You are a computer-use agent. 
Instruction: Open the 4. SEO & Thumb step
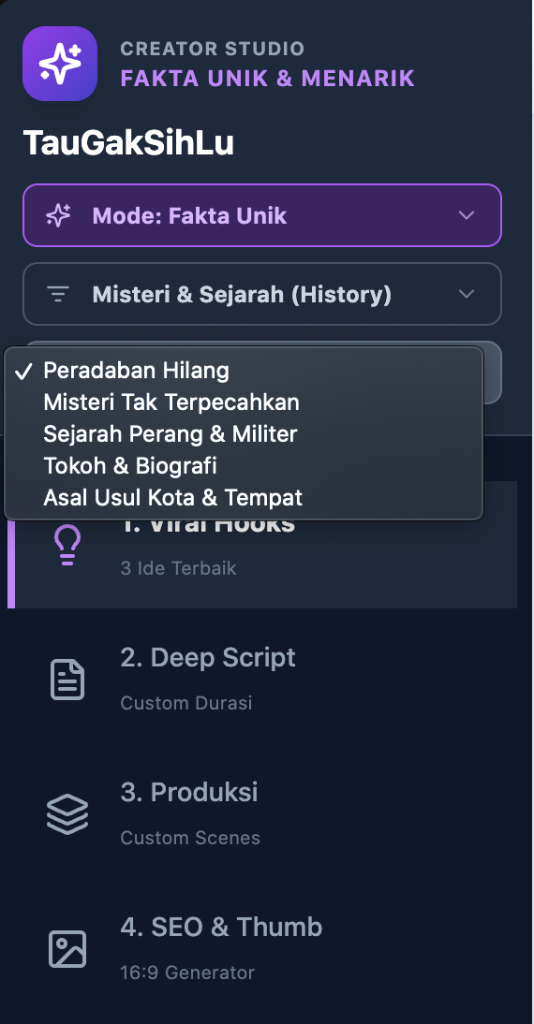(262, 948)
